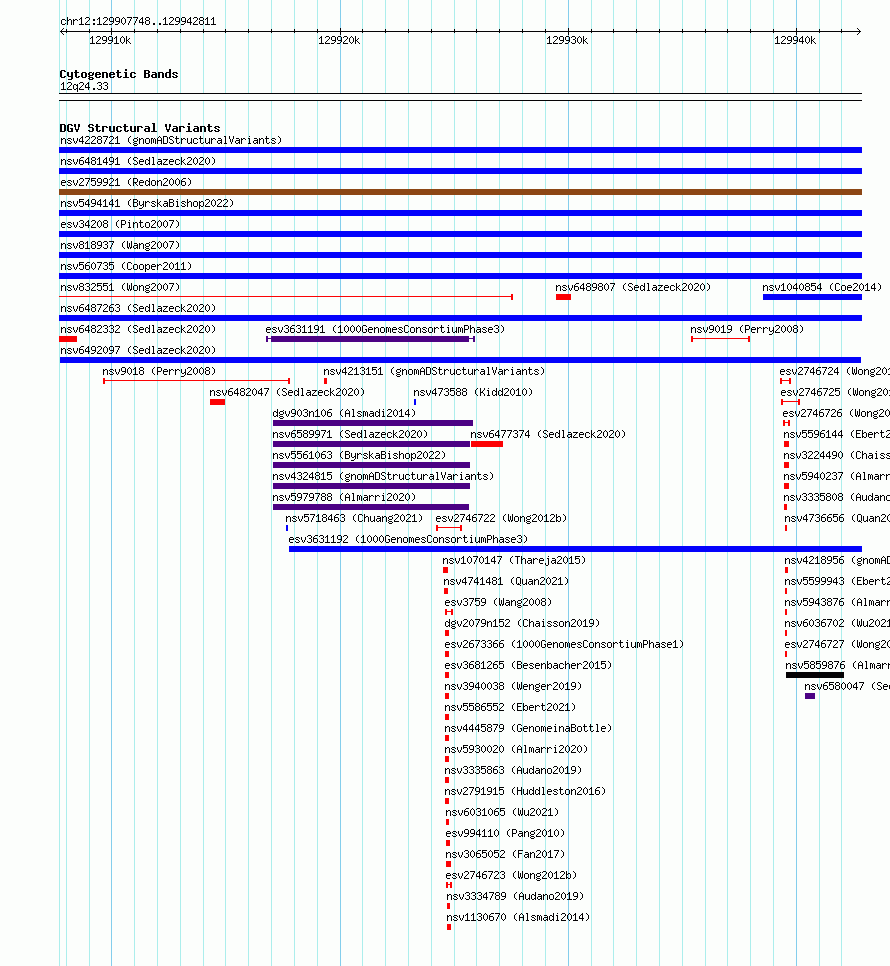
Task: Click the 129930k ruler position label
Action: coord(567,40)
